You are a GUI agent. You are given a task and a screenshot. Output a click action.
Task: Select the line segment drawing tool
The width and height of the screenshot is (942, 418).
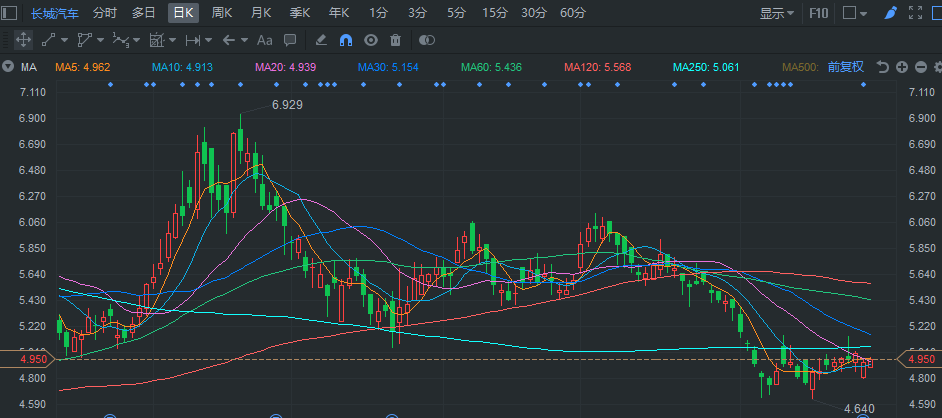click(x=48, y=40)
